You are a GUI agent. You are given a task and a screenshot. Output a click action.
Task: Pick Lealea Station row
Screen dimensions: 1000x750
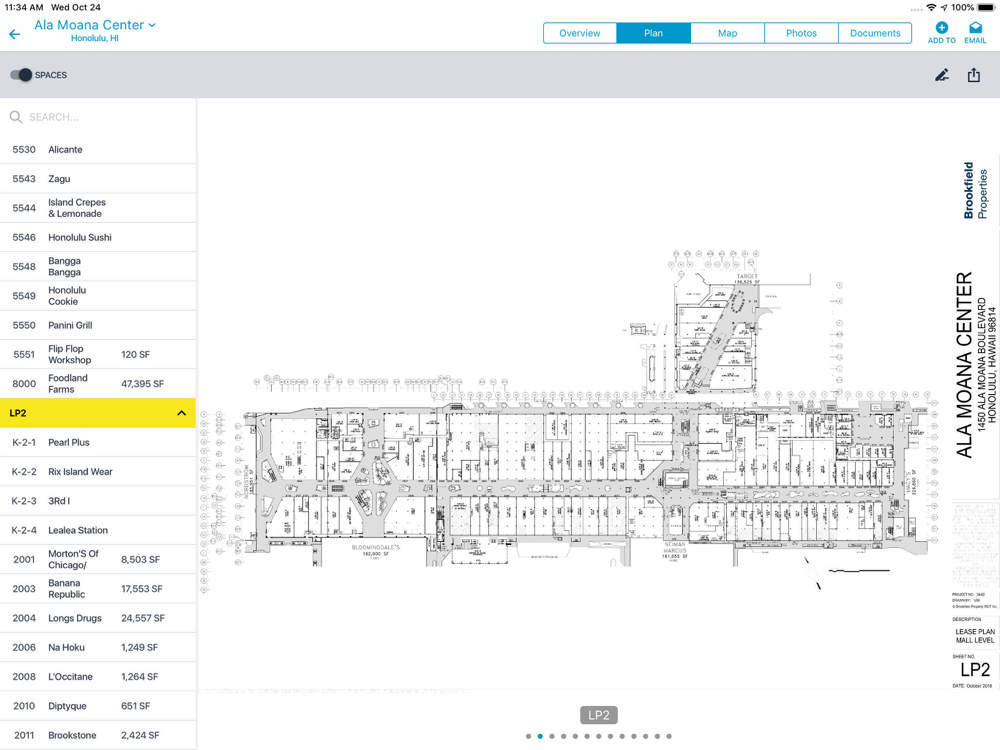coord(98,531)
